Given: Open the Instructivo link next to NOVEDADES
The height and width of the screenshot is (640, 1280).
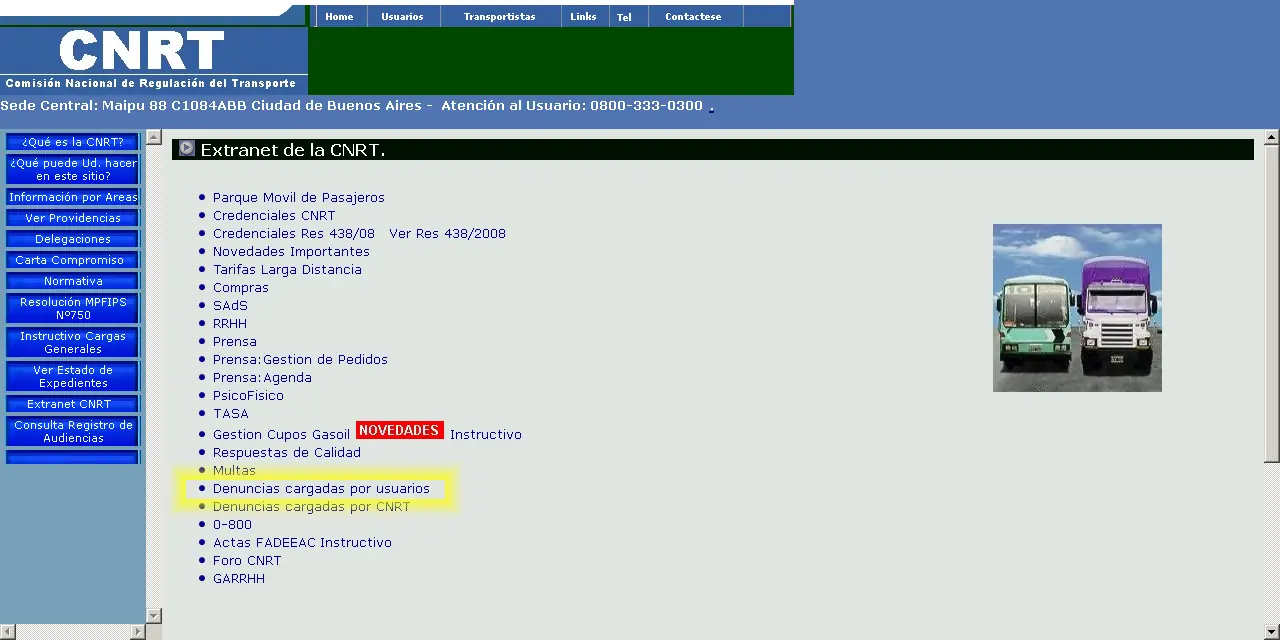Looking at the screenshot, I should [x=485, y=435].
